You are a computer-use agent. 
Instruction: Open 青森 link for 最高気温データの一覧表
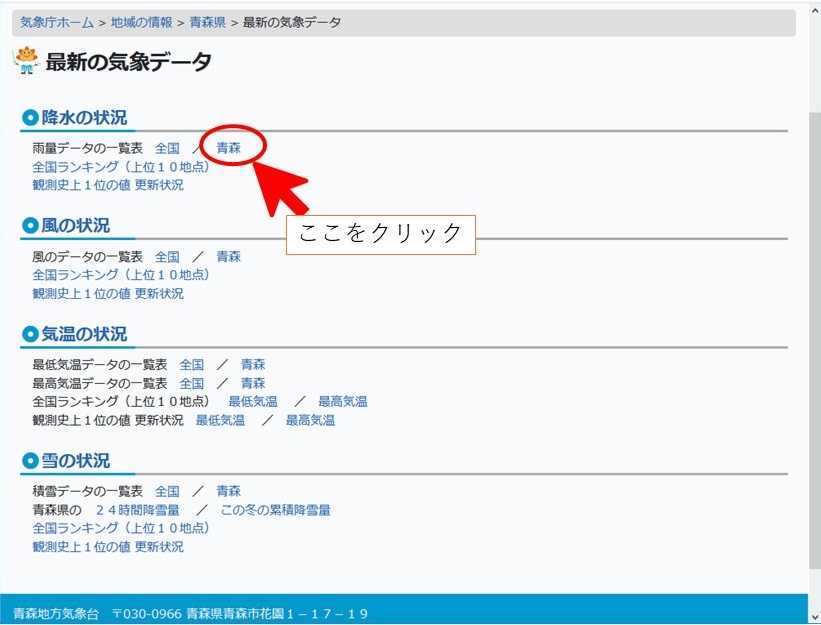point(253,383)
